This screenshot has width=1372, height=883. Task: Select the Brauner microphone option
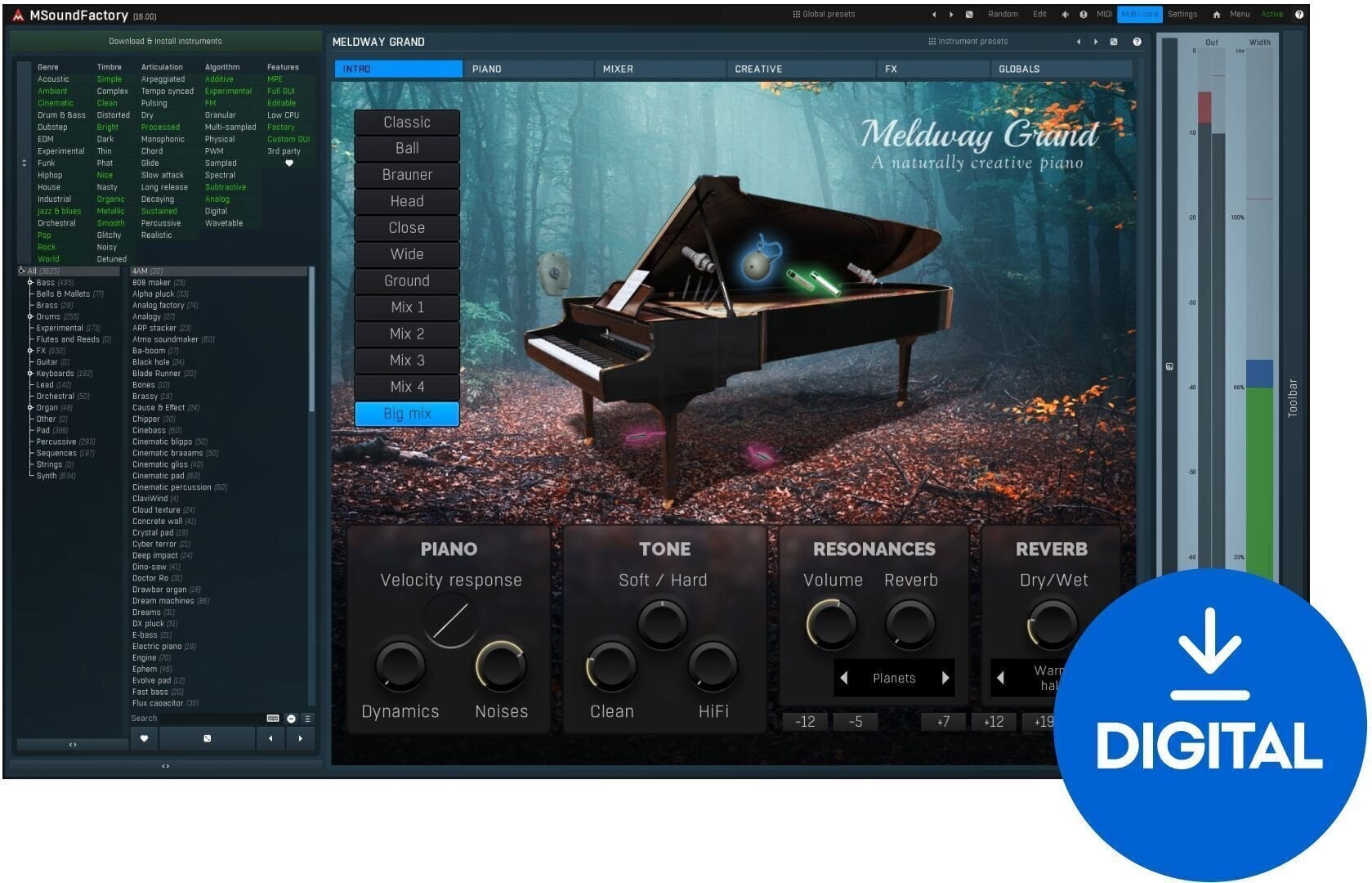pos(406,174)
